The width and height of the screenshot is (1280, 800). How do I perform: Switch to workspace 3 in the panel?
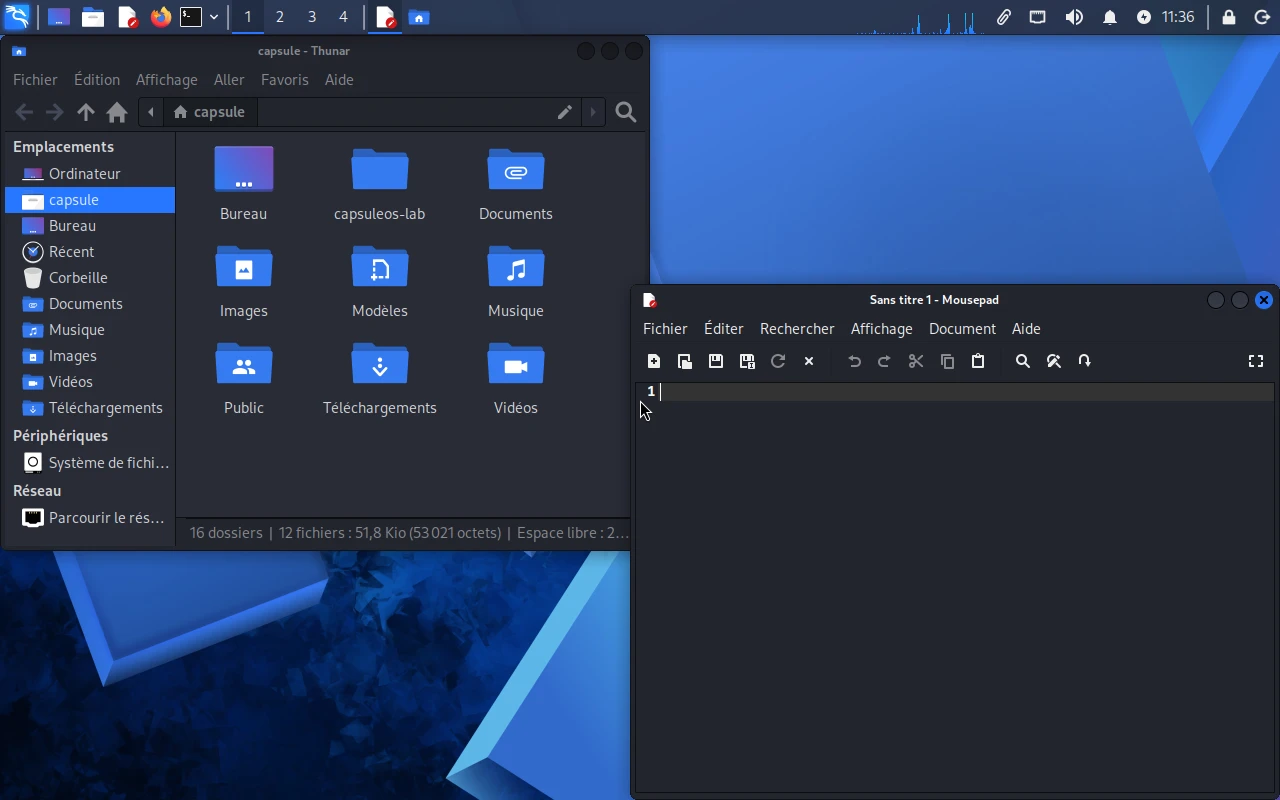pos(312,17)
